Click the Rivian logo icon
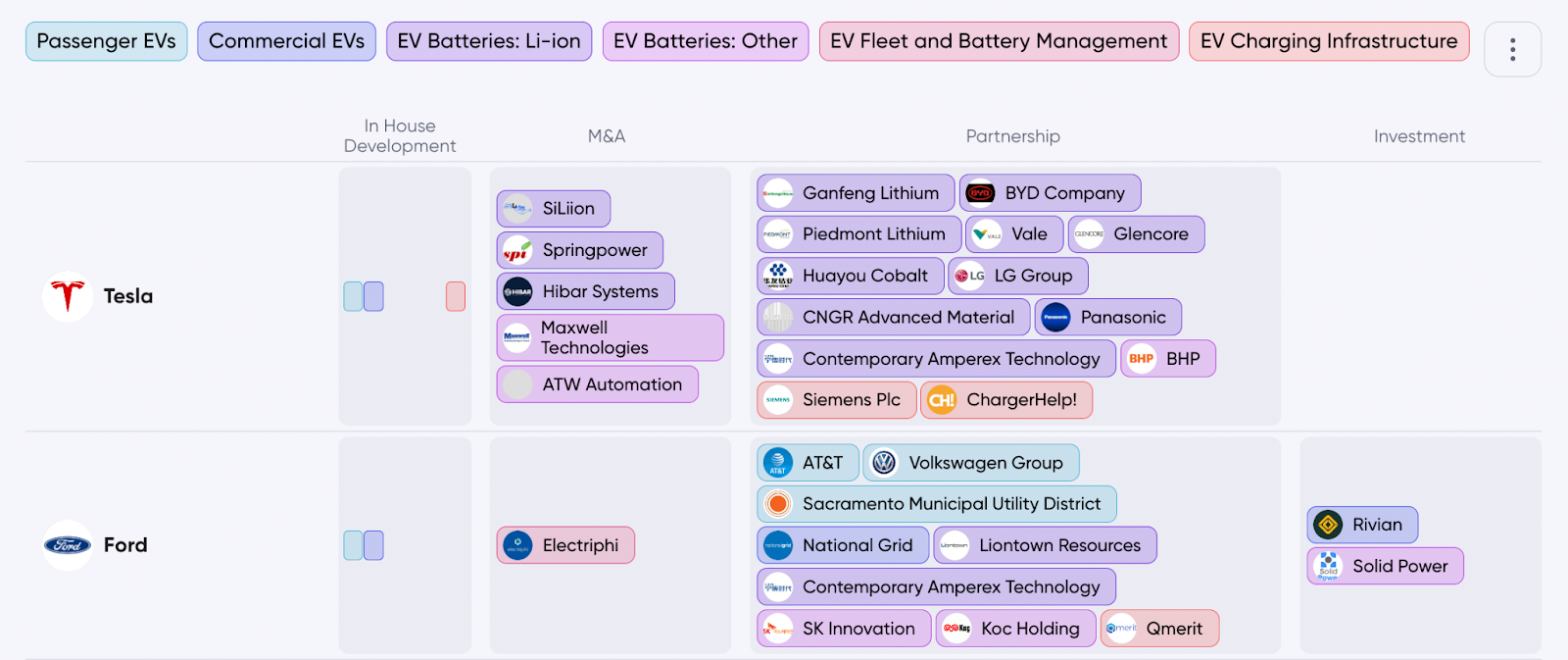Image resolution: width=1568 pixels, height=660 pixels. 1328,525
